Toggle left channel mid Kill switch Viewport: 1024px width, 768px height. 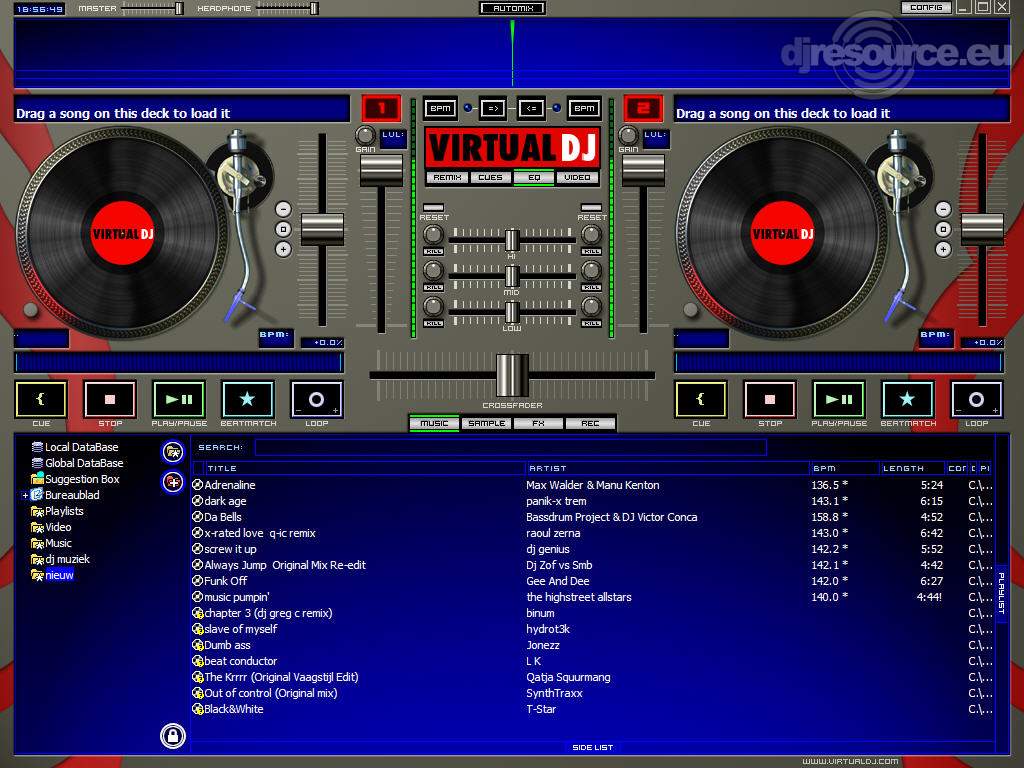coord(434,287)
